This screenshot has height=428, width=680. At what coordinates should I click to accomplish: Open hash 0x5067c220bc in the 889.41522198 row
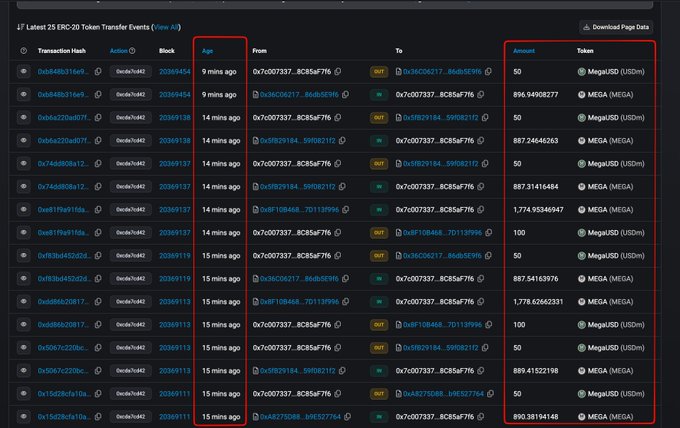point(63,371)
